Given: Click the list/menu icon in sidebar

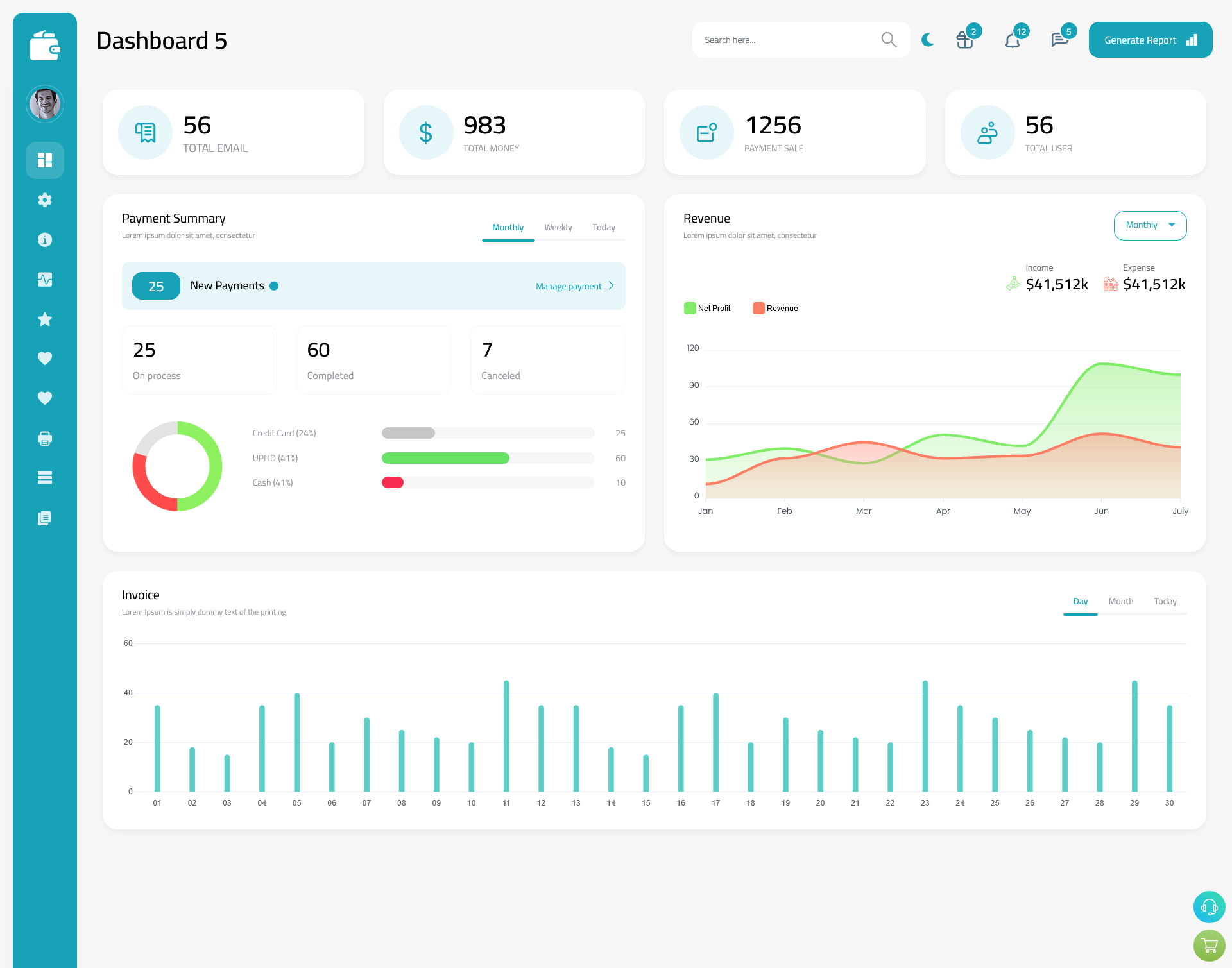Looking at the screenshot, I should point(45,478).
